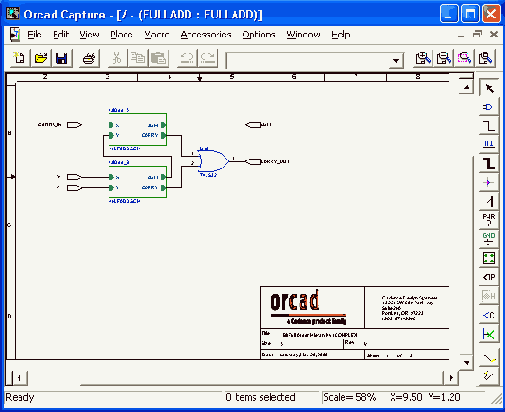Open the File menu

(x=34, y=34)
